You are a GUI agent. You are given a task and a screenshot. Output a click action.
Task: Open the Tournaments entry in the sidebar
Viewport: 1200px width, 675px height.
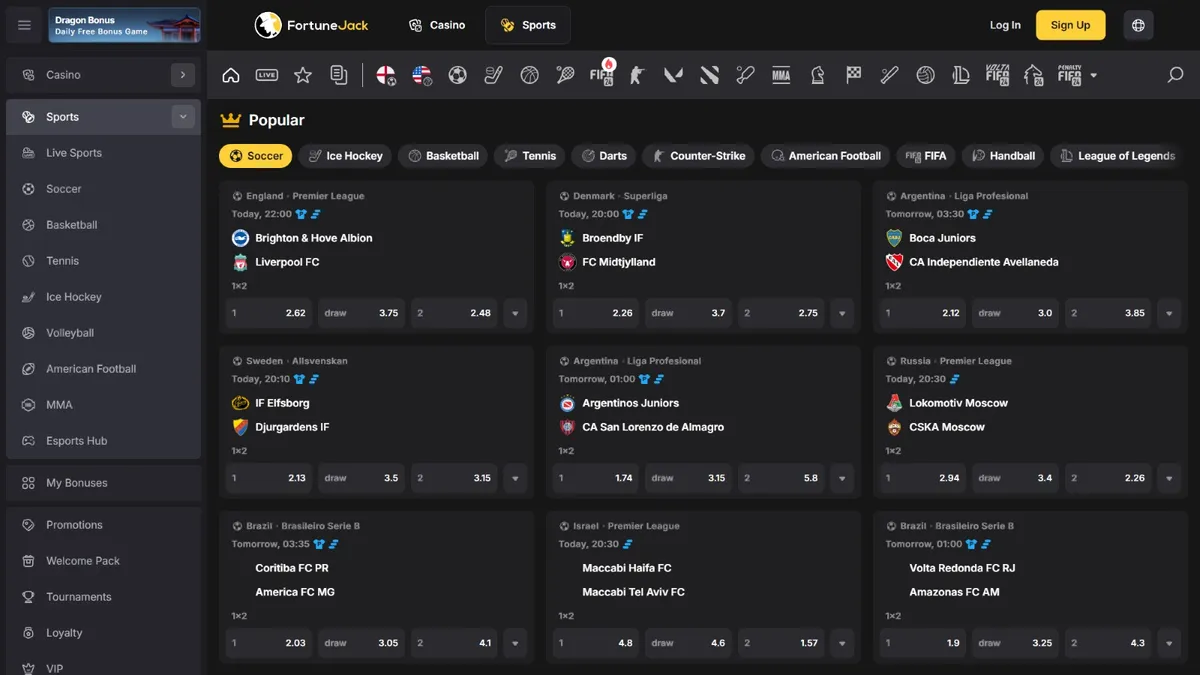point(77,596)
